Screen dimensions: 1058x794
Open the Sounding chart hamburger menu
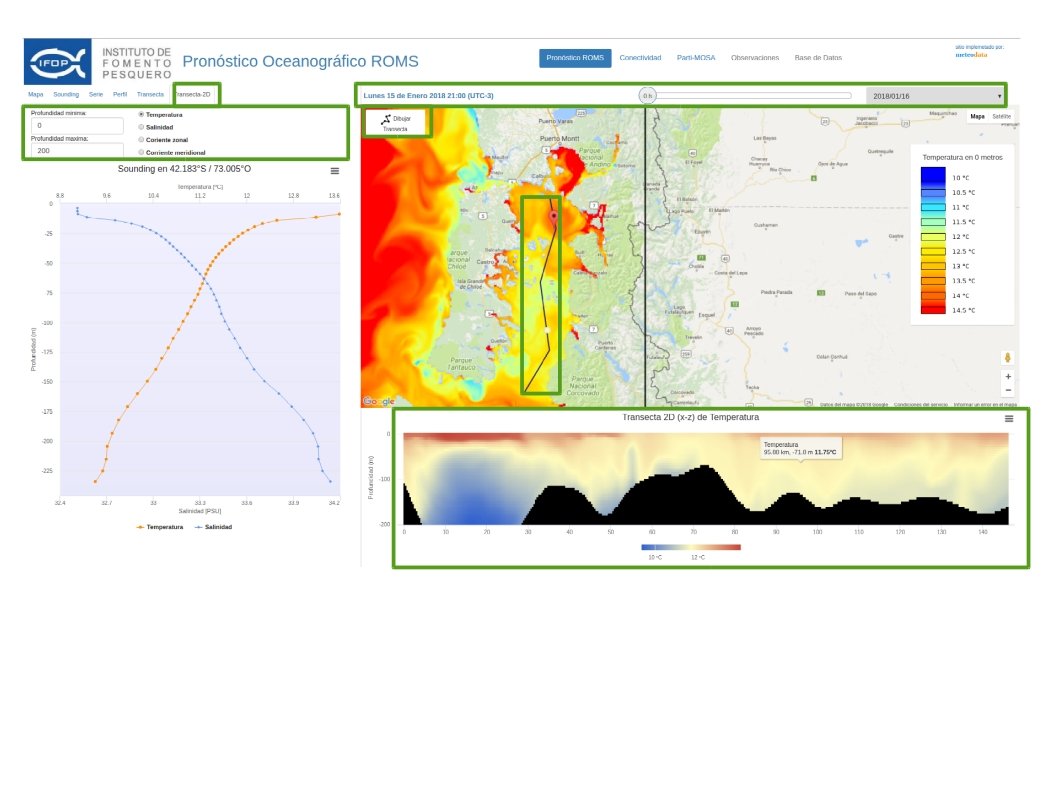(335, 171)
